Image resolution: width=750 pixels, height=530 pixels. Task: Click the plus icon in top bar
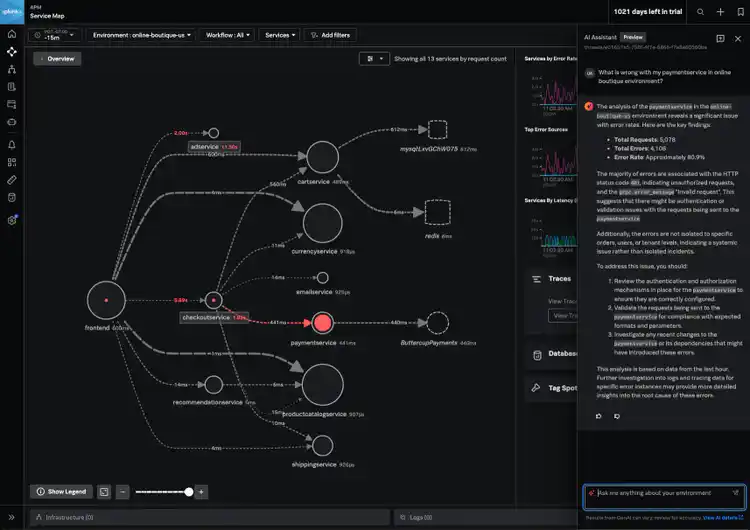point(720,12)
